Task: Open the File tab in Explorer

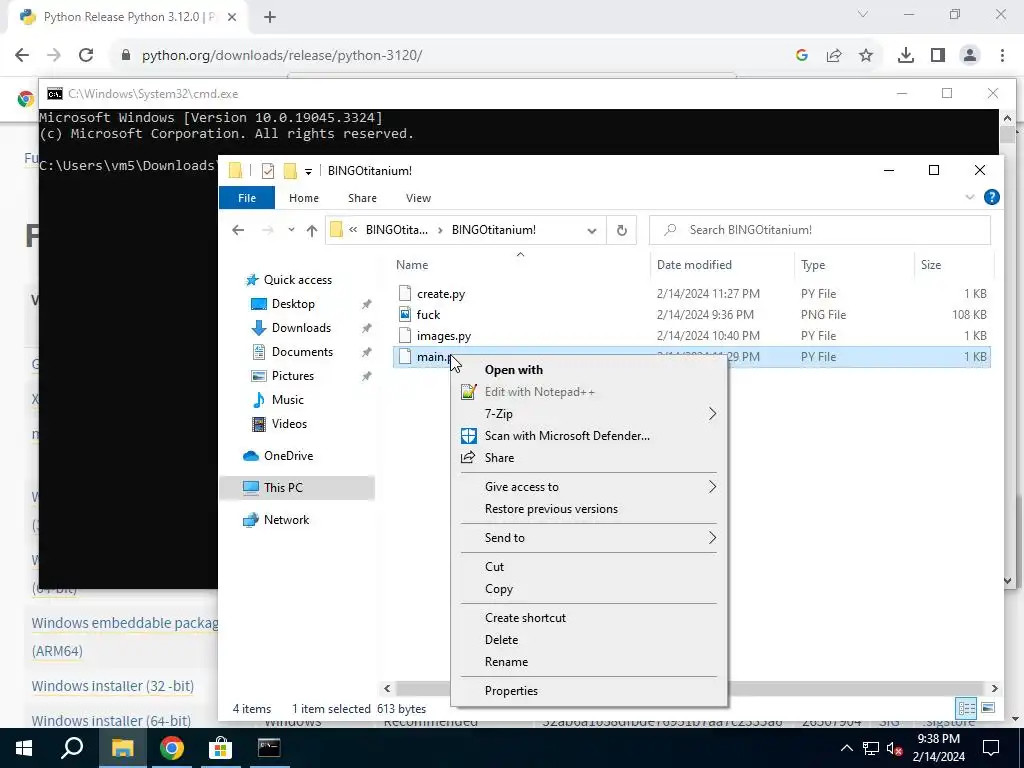Action: [x=247, y=198]
